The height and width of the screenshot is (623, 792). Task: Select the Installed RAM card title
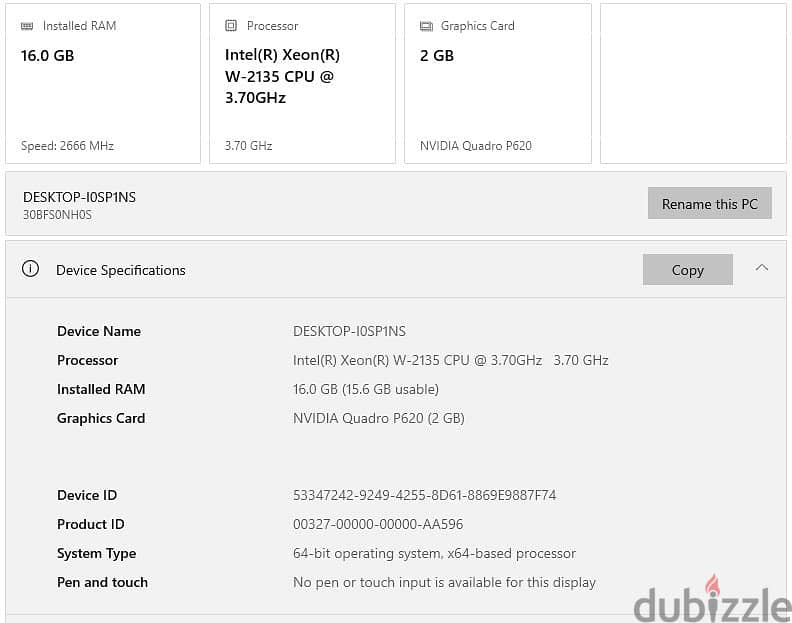click(79, 26)
